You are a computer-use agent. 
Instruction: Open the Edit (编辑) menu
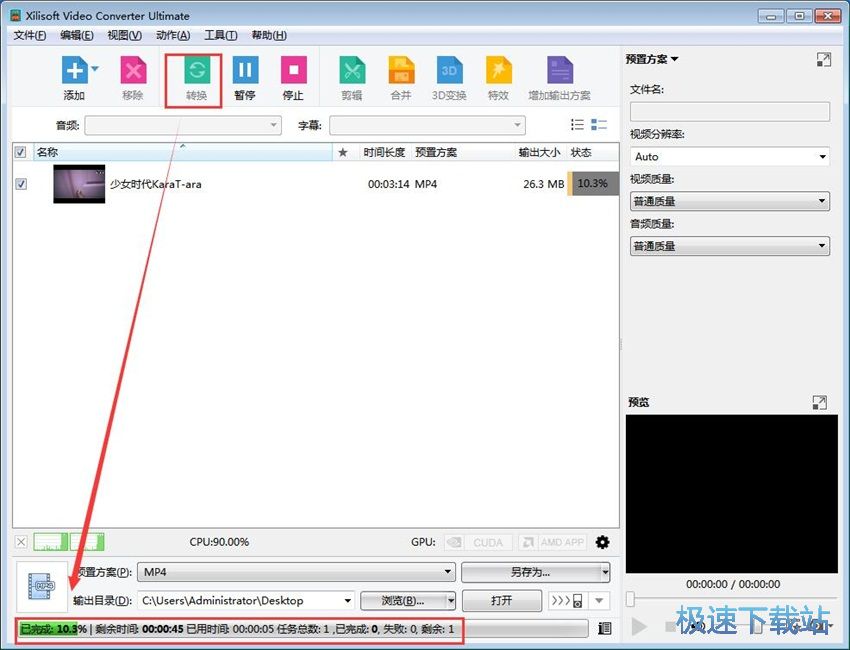[x=76, y=35]
